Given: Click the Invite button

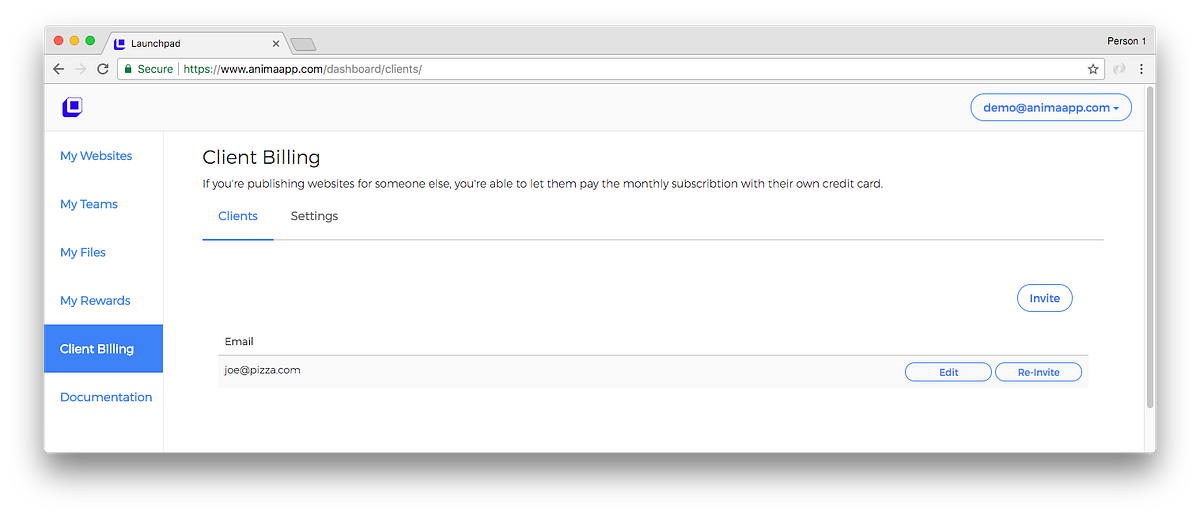Looking at the screenshot, I should (x=1045, y=298).
